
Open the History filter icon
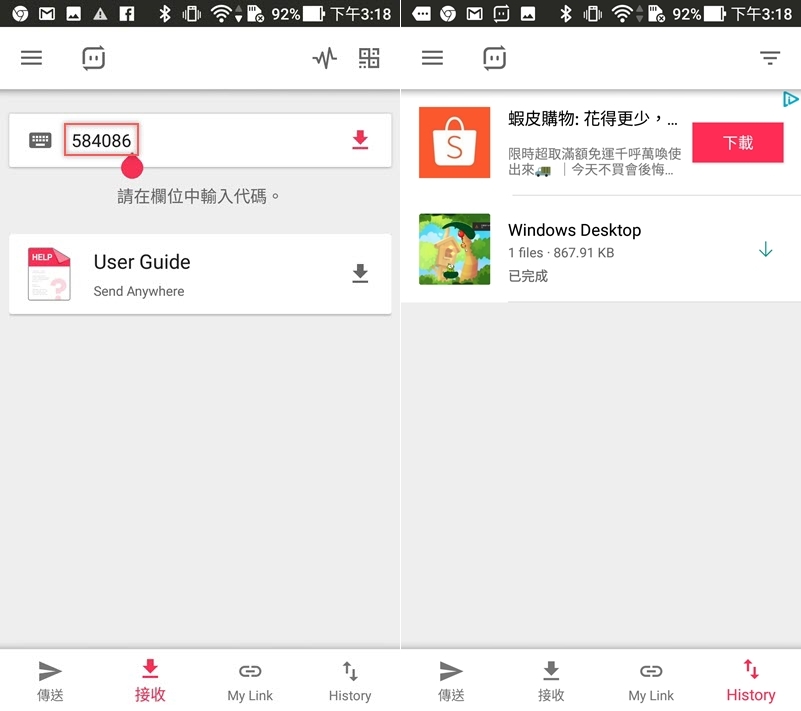(770, 58)
